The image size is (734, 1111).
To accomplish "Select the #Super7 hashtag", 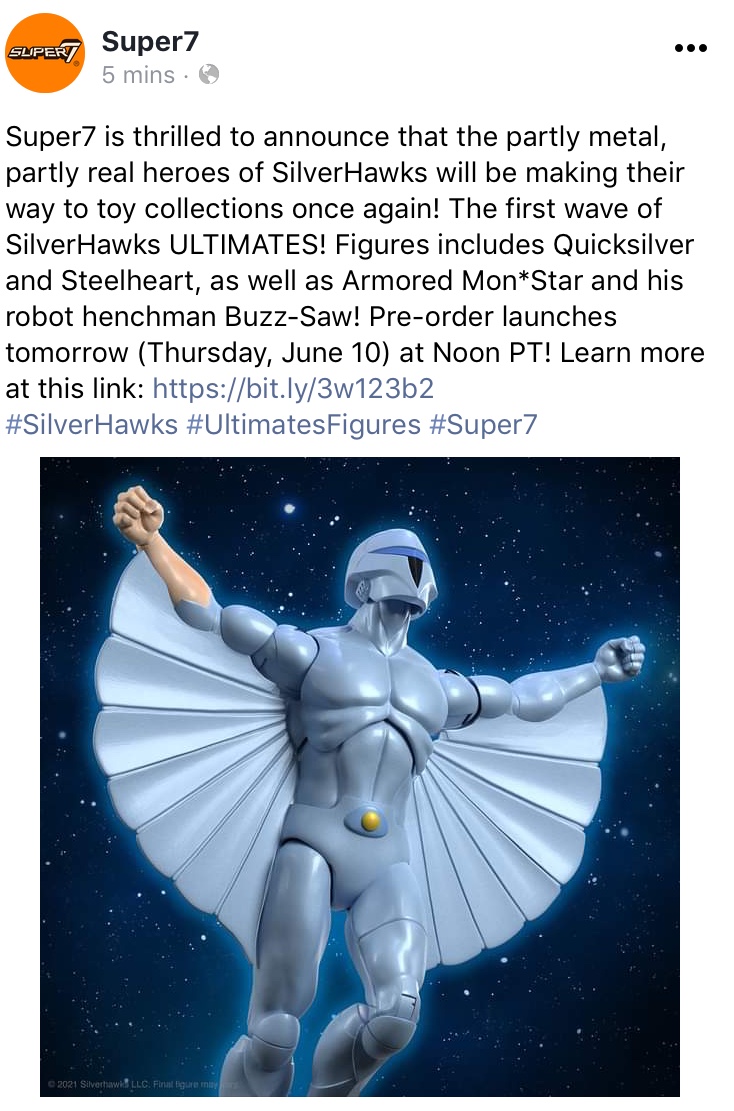I will pyautogui.click(x=483, y=424).
